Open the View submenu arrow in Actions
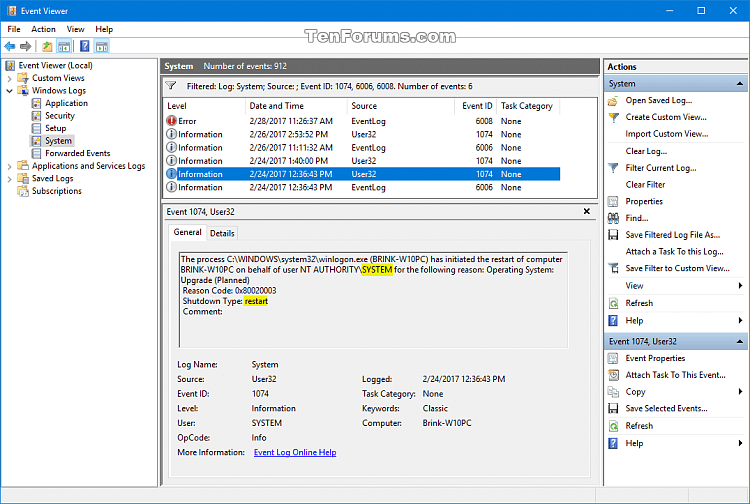The image size is (750, 504). [x=740, y=285]
